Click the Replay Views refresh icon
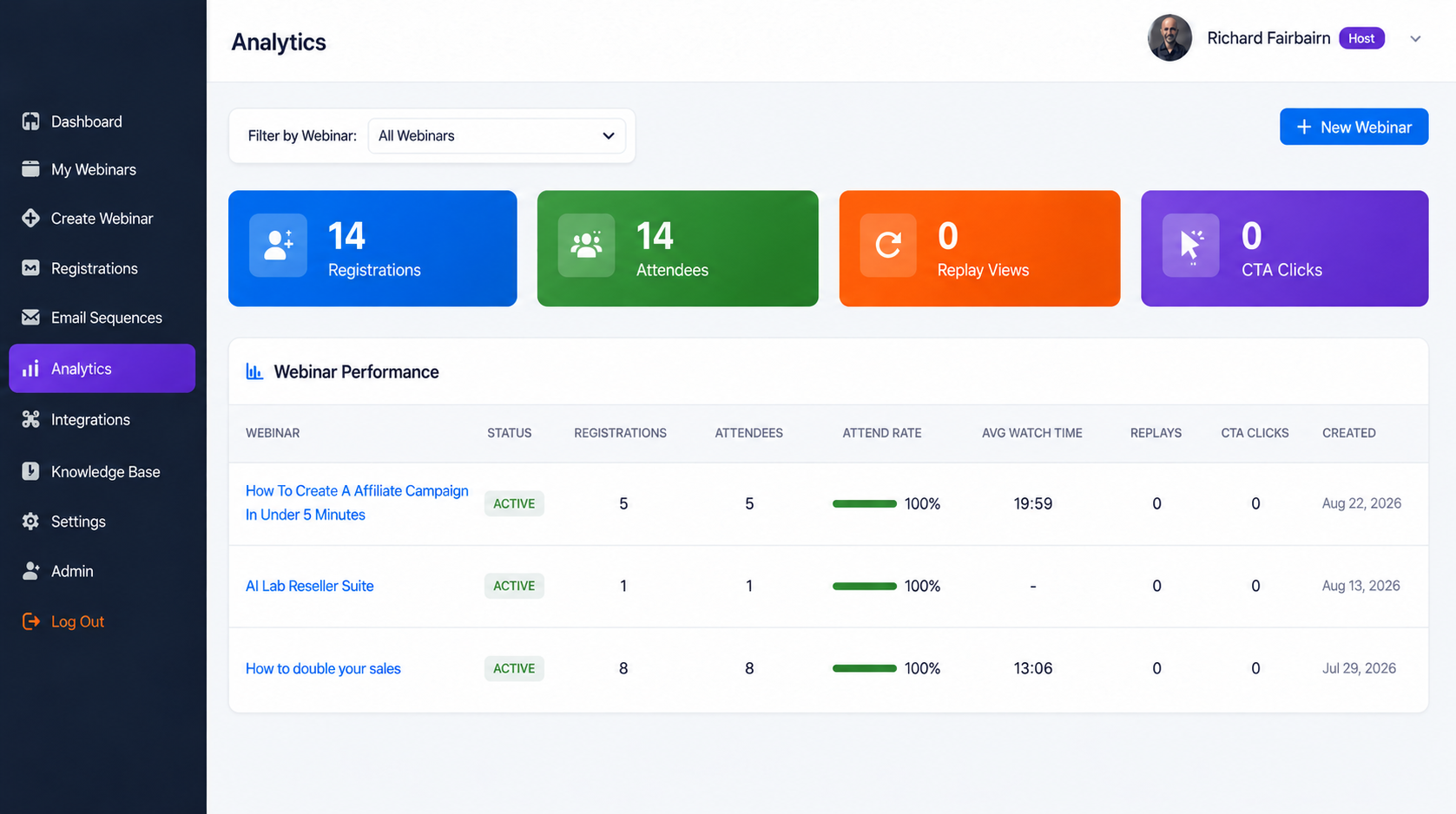Screen dimensions: 1456x814 888,246
